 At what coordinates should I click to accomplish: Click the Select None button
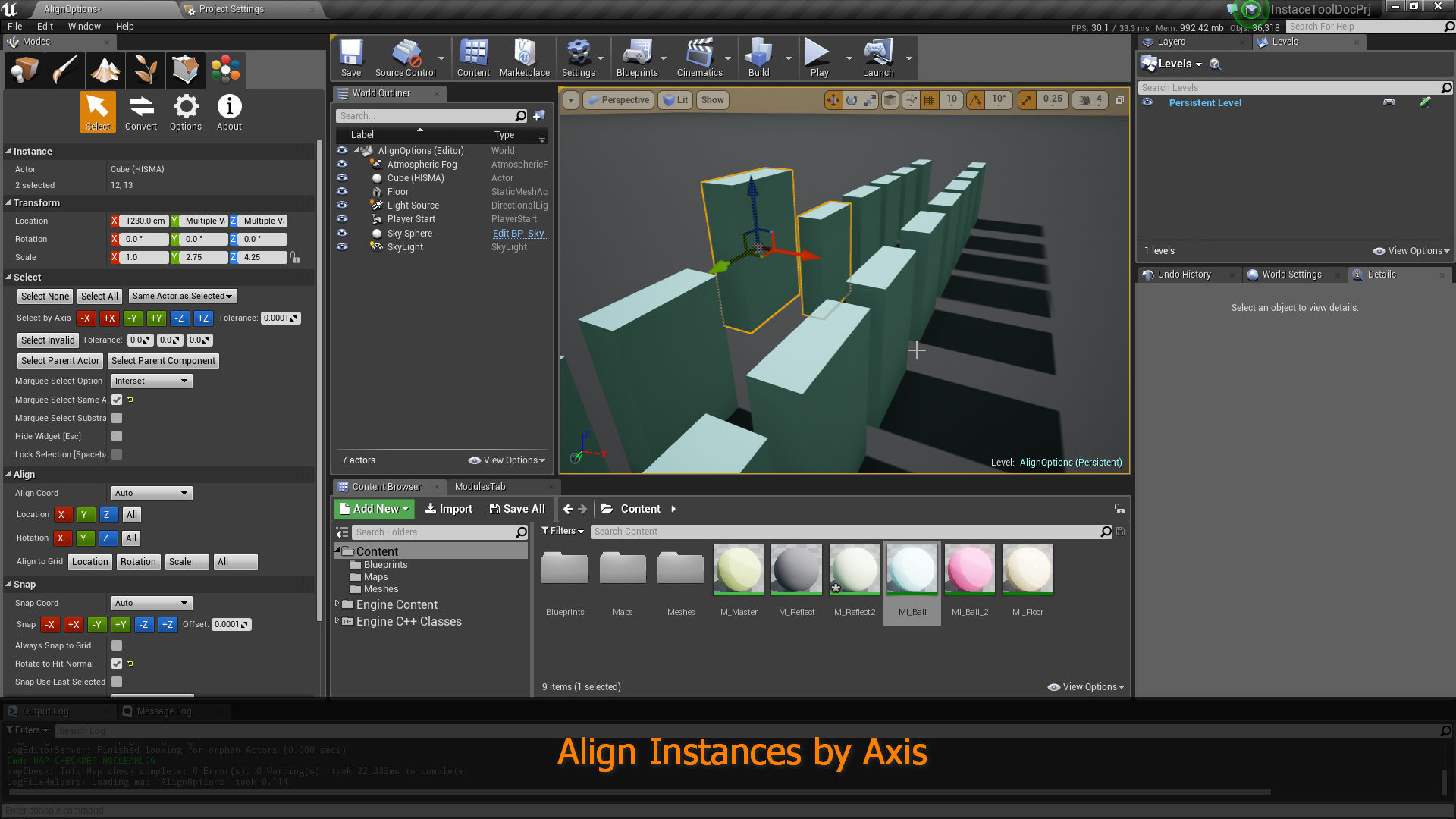[x=45, y=296]
